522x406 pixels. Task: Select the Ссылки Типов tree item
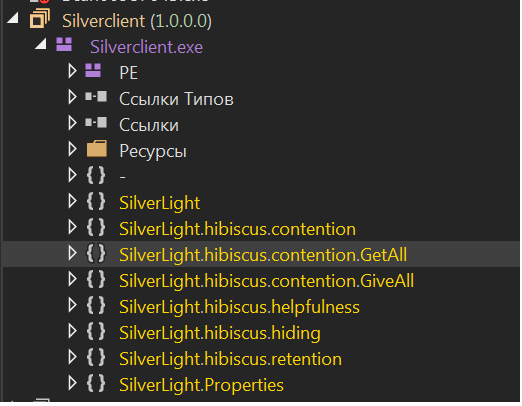(x=176, y=99)
